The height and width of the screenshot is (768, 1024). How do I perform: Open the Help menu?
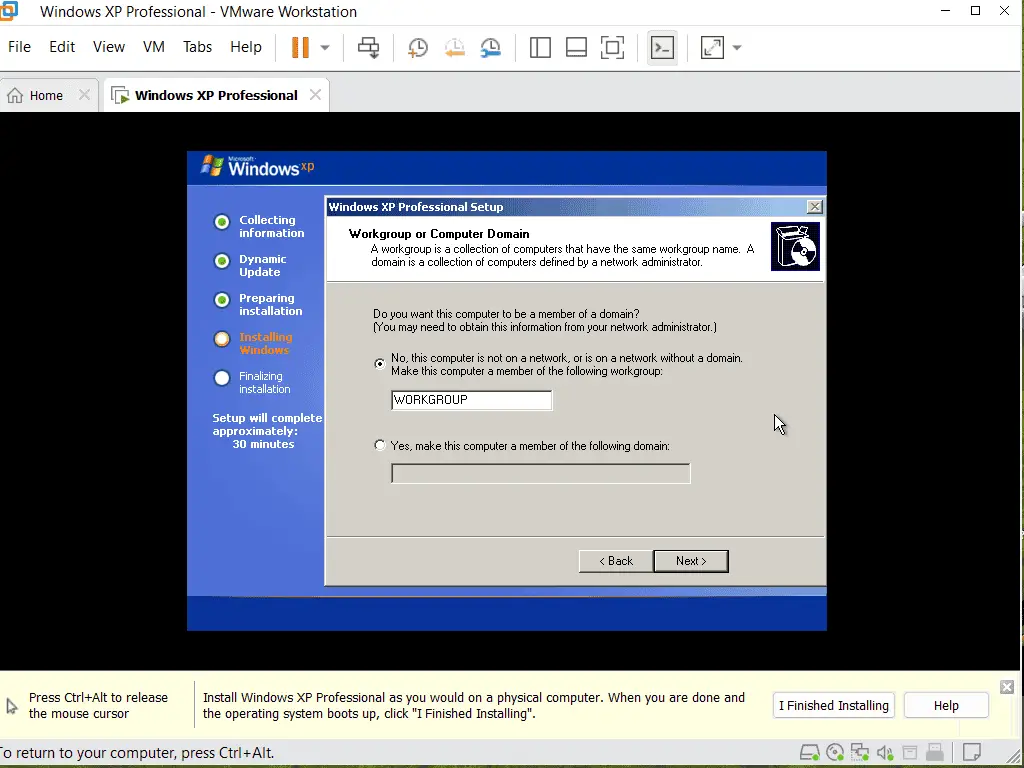point(246,47)
